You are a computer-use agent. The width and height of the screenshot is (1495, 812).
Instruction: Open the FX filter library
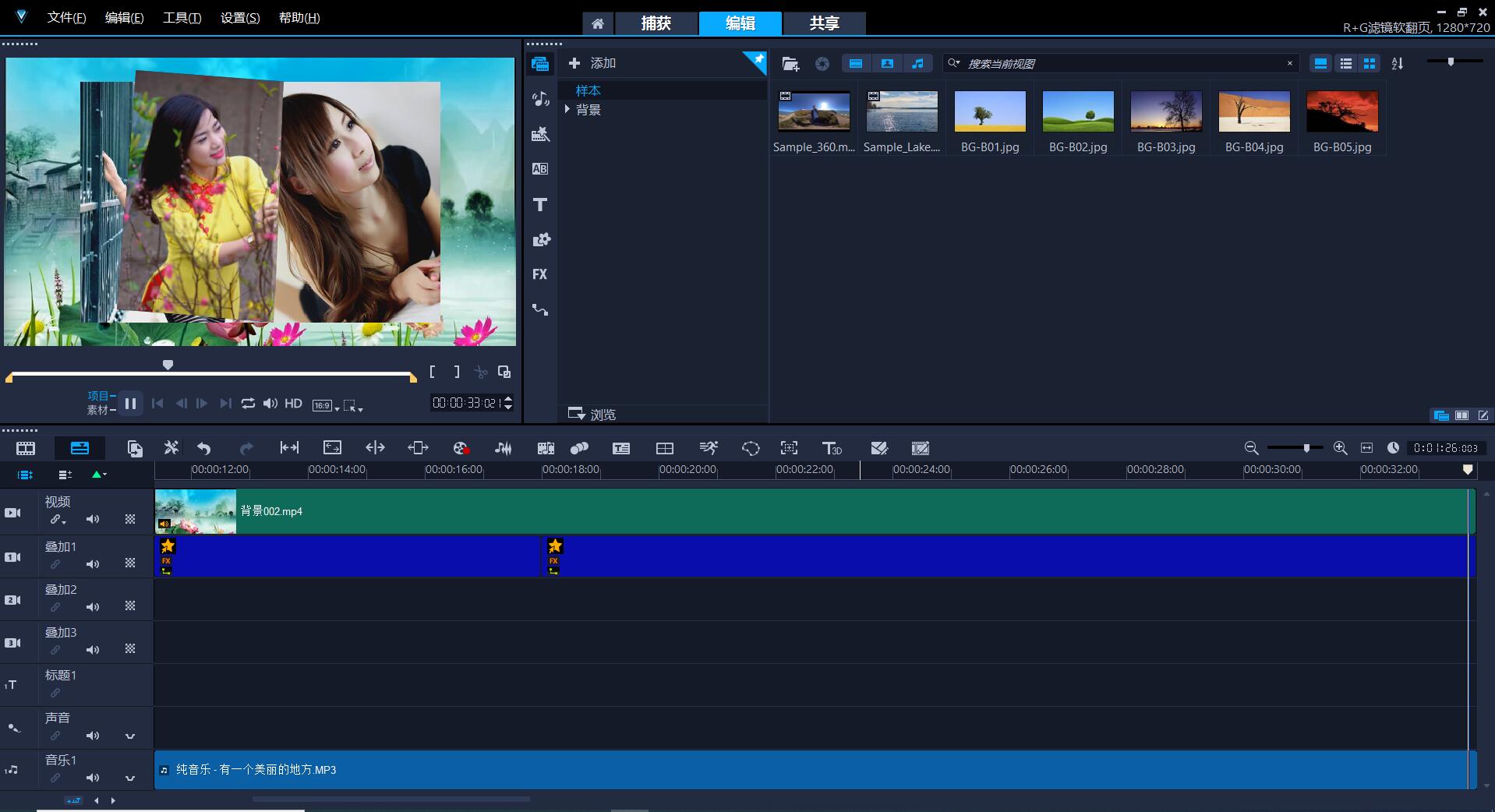coord(539,274)
